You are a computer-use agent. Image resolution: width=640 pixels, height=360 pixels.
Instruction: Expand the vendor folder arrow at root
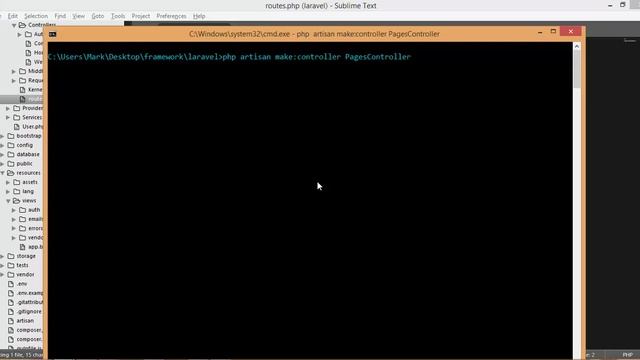2,274
